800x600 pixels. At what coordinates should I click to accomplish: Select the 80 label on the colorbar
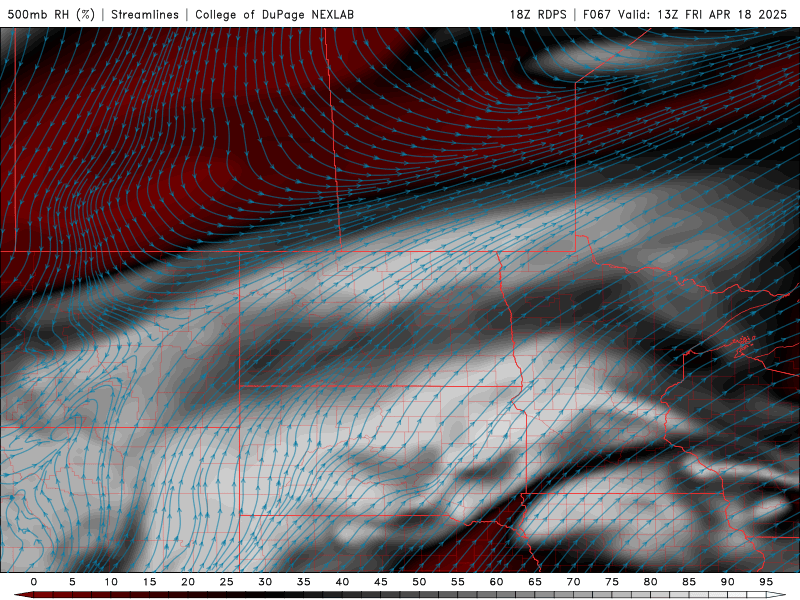coord(650,582)
